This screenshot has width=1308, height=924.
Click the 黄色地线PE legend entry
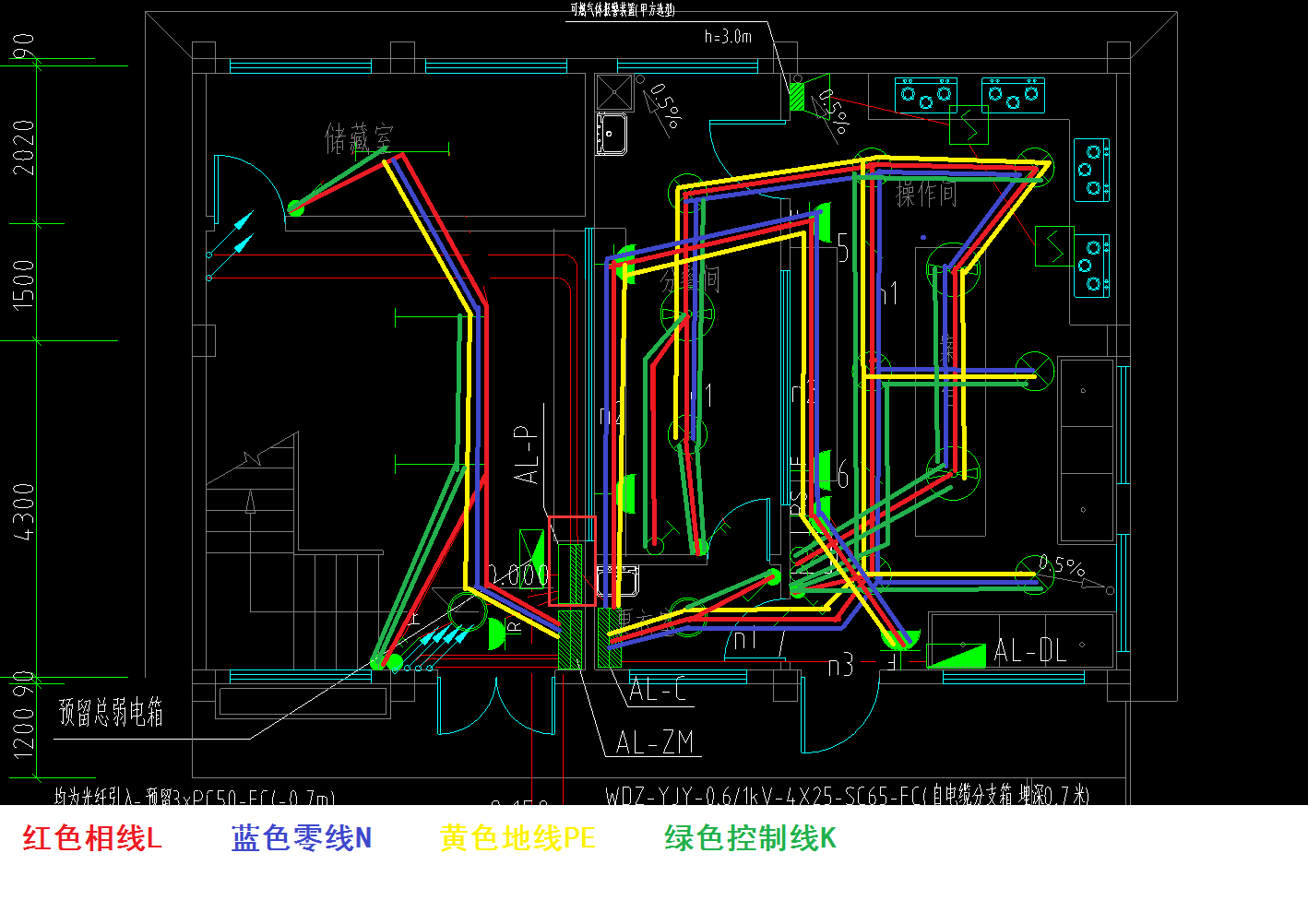517,838
